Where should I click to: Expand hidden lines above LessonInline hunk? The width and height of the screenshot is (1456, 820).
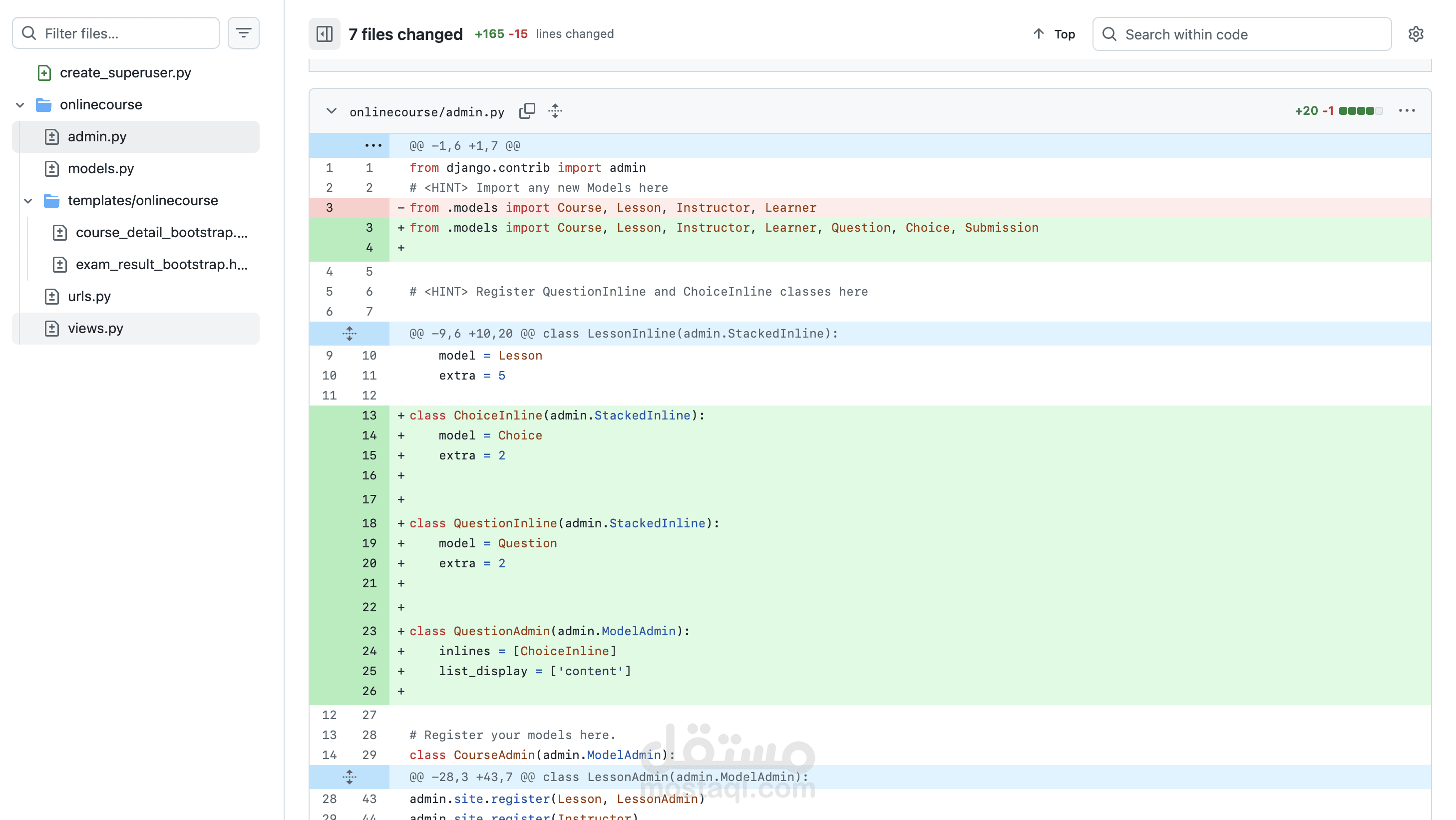tap(350, 334)
